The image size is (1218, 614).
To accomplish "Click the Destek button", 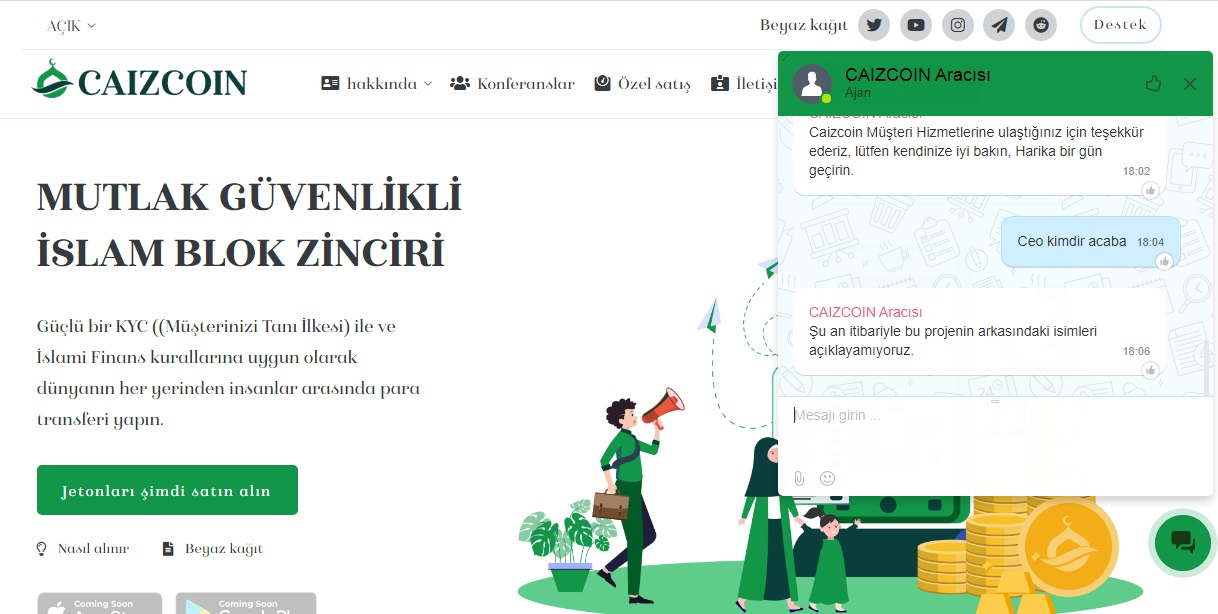I will coord(1120,25).
